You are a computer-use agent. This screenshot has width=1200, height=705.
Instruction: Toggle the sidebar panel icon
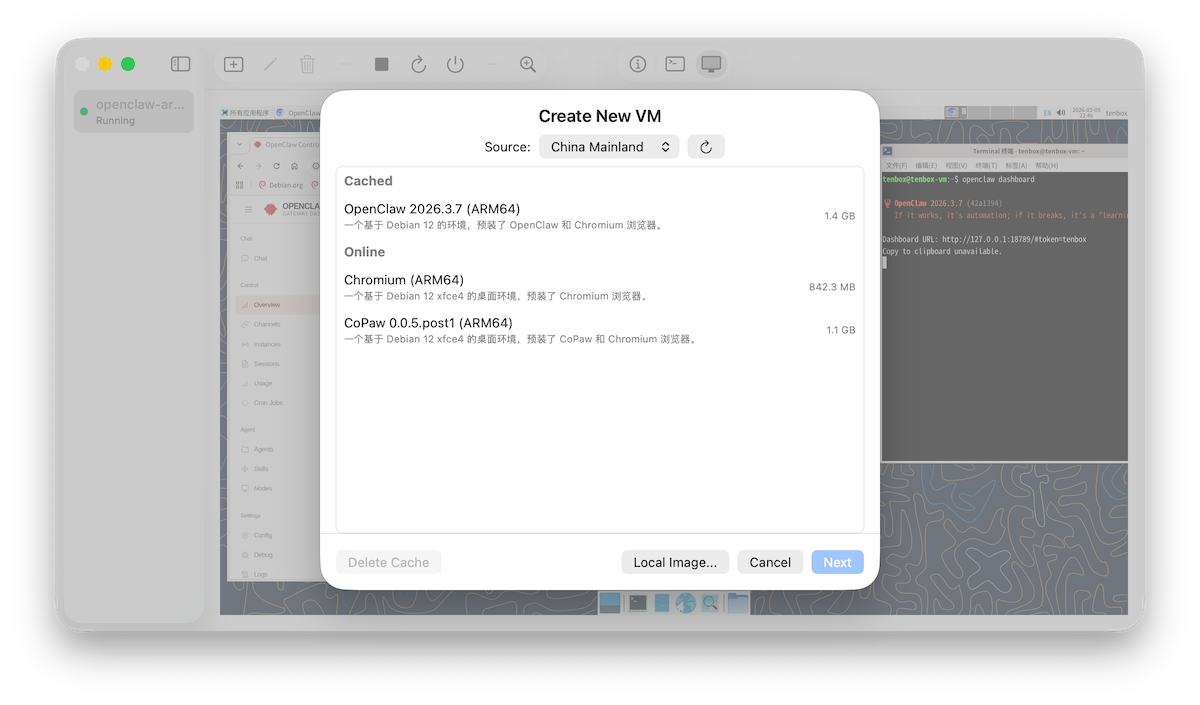click(x=180, y=64)
